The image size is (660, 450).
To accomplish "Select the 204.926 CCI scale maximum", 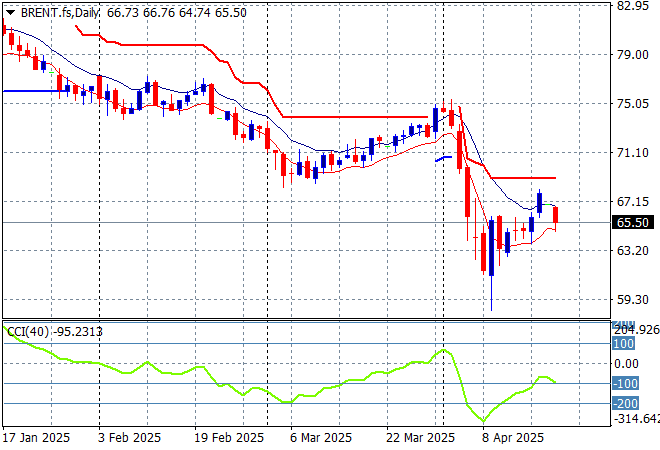I will click(637, 330).
